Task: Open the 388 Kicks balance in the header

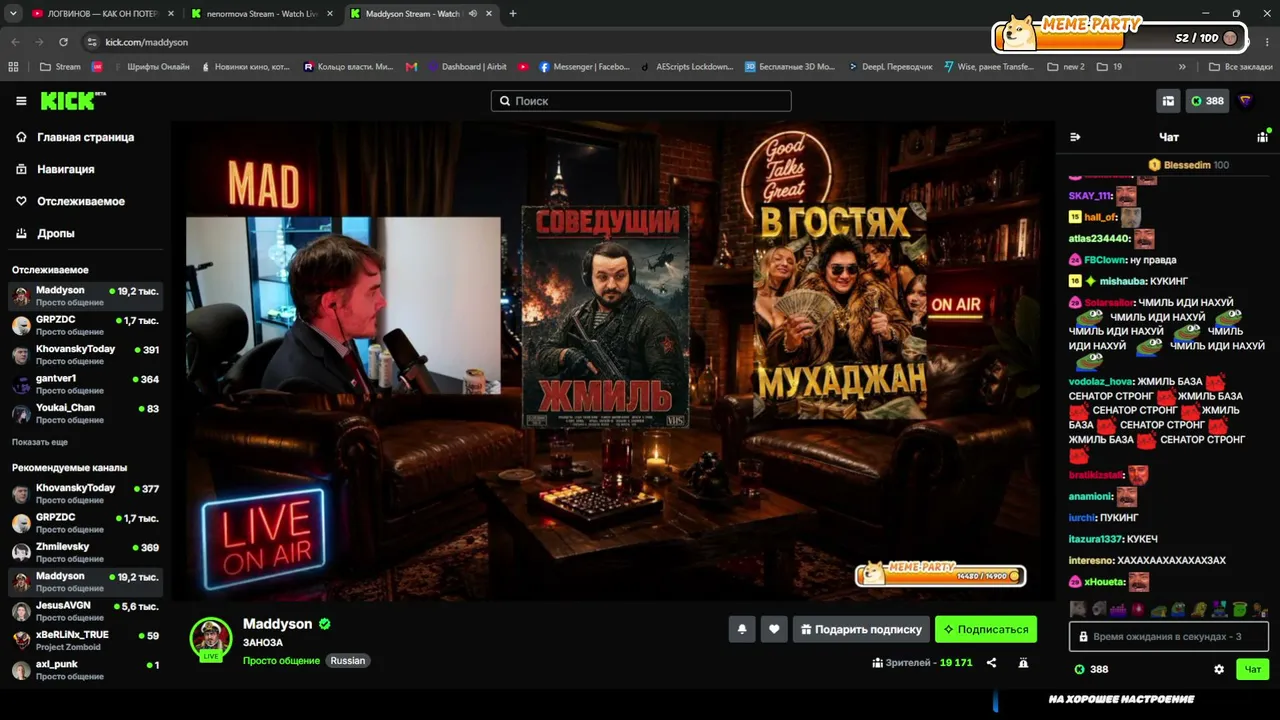Action: pos(1207,101)
